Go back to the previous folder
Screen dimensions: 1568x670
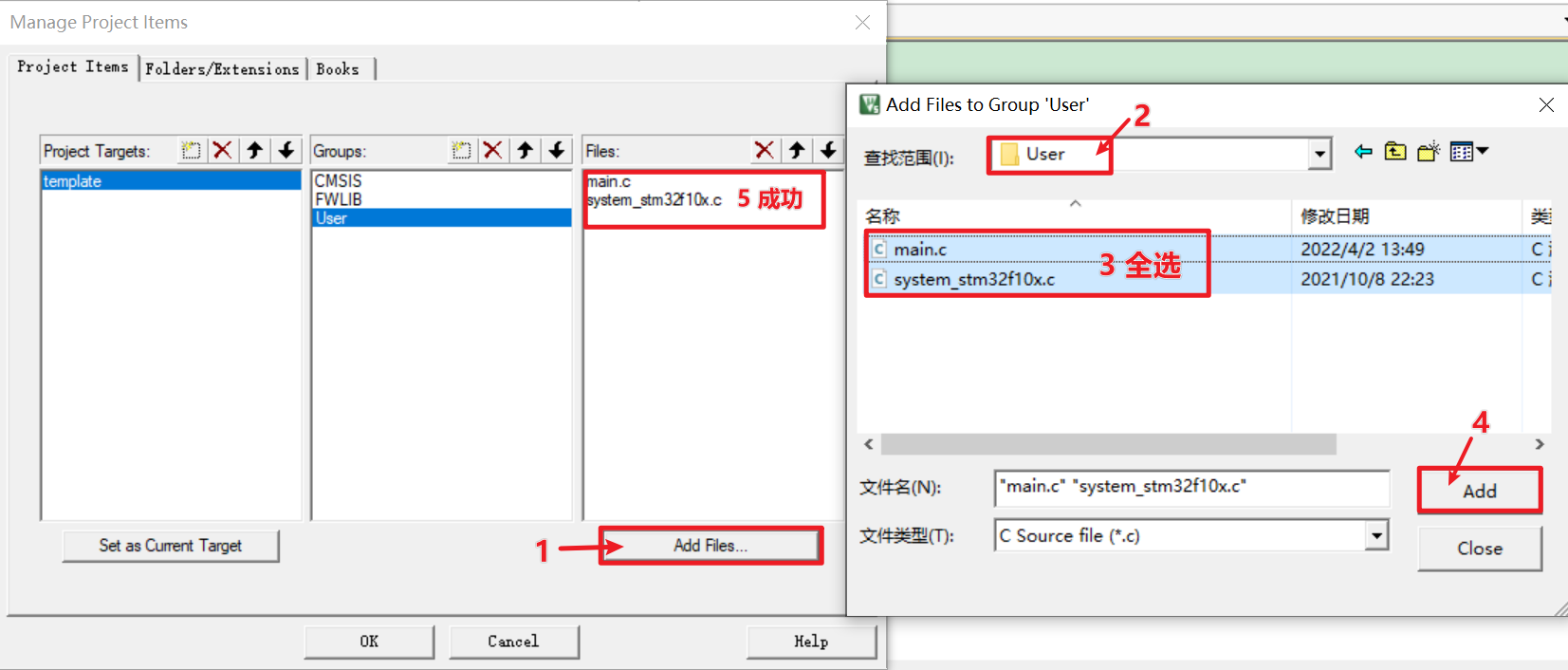(1363, 152)
